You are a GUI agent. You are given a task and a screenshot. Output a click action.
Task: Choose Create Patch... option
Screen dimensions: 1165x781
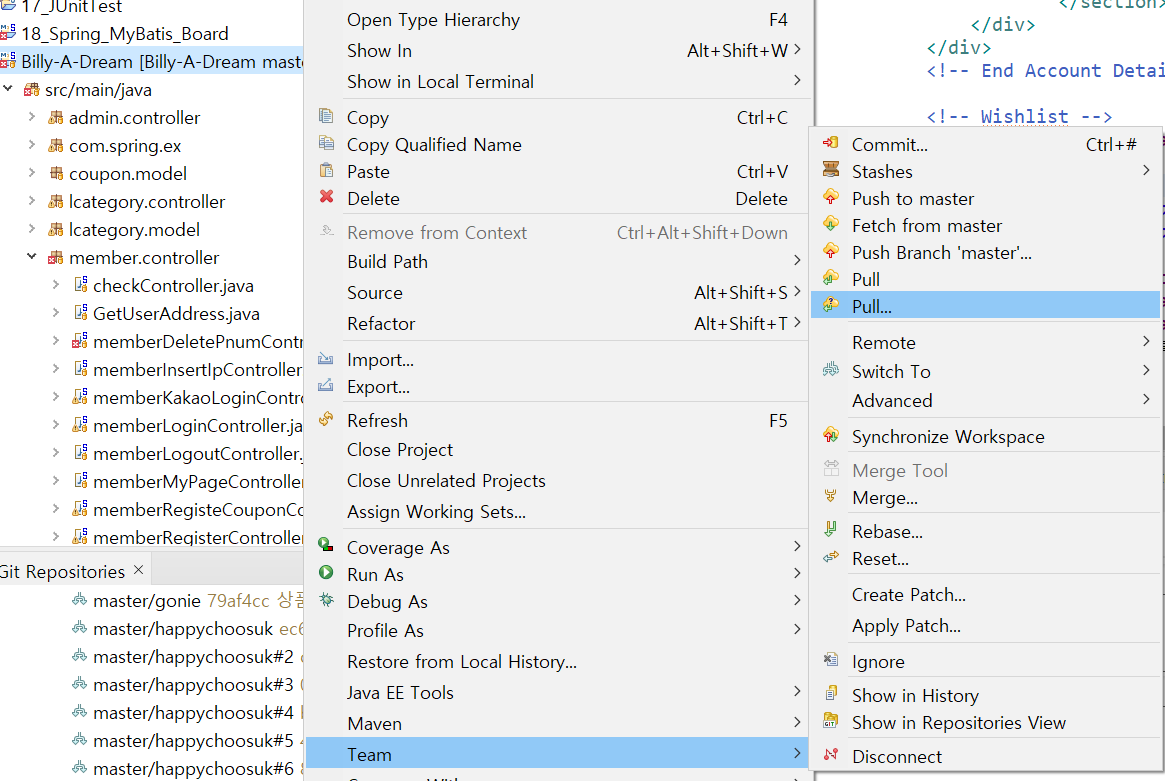coord(985,594)
